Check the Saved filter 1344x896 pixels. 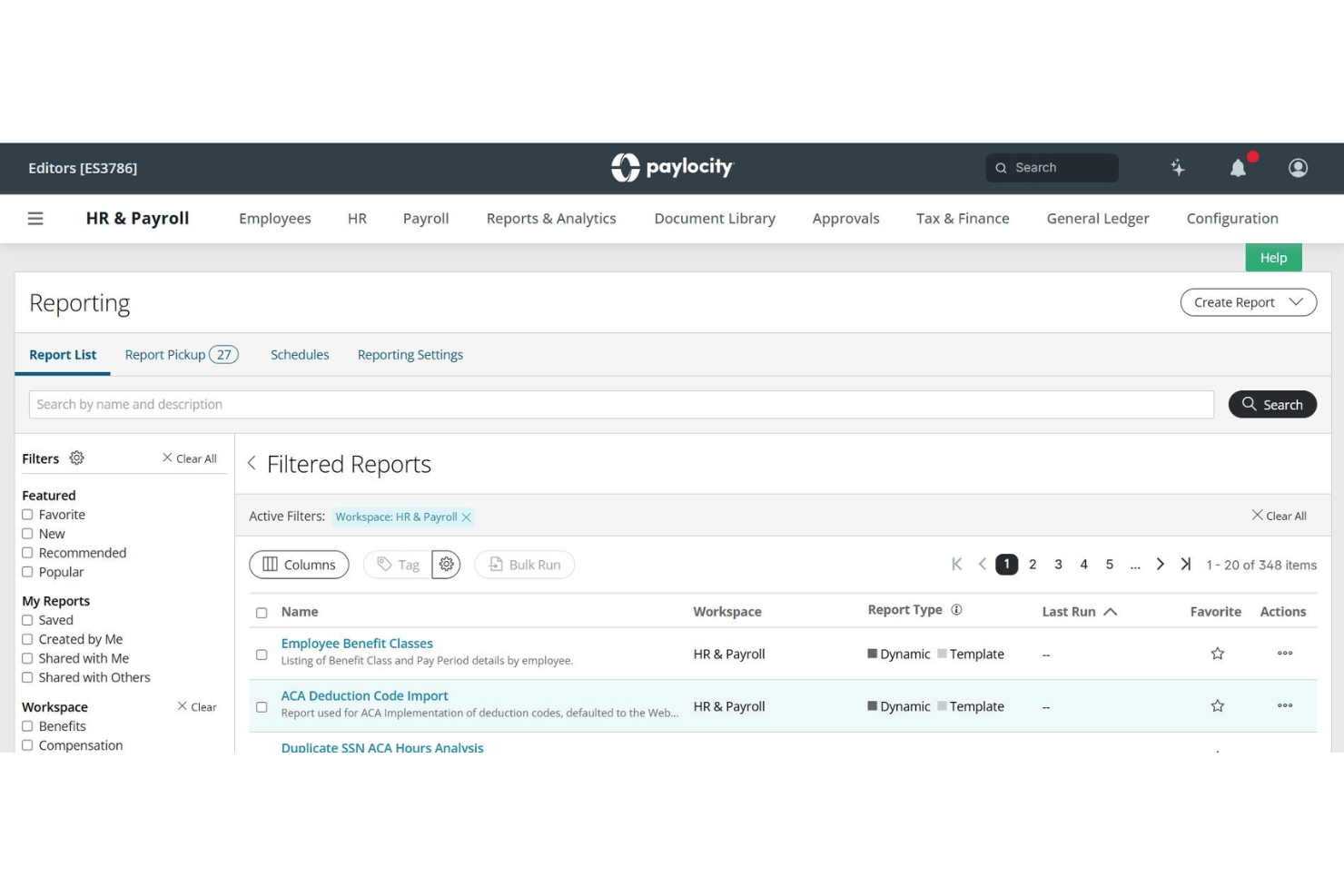pyautogui.click(x=27, y=620)
